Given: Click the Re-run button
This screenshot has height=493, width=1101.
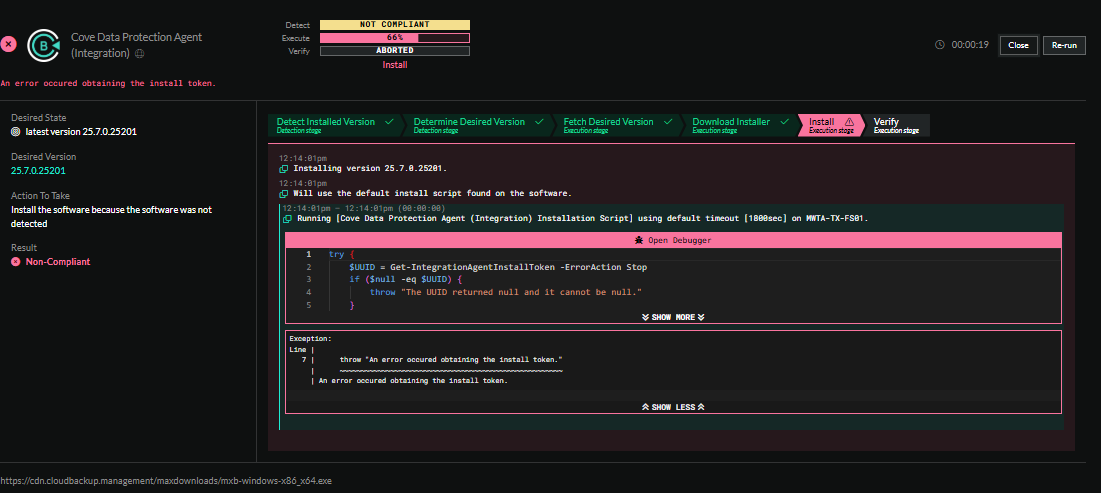Looking at the screenshot, I should 1064,45.
